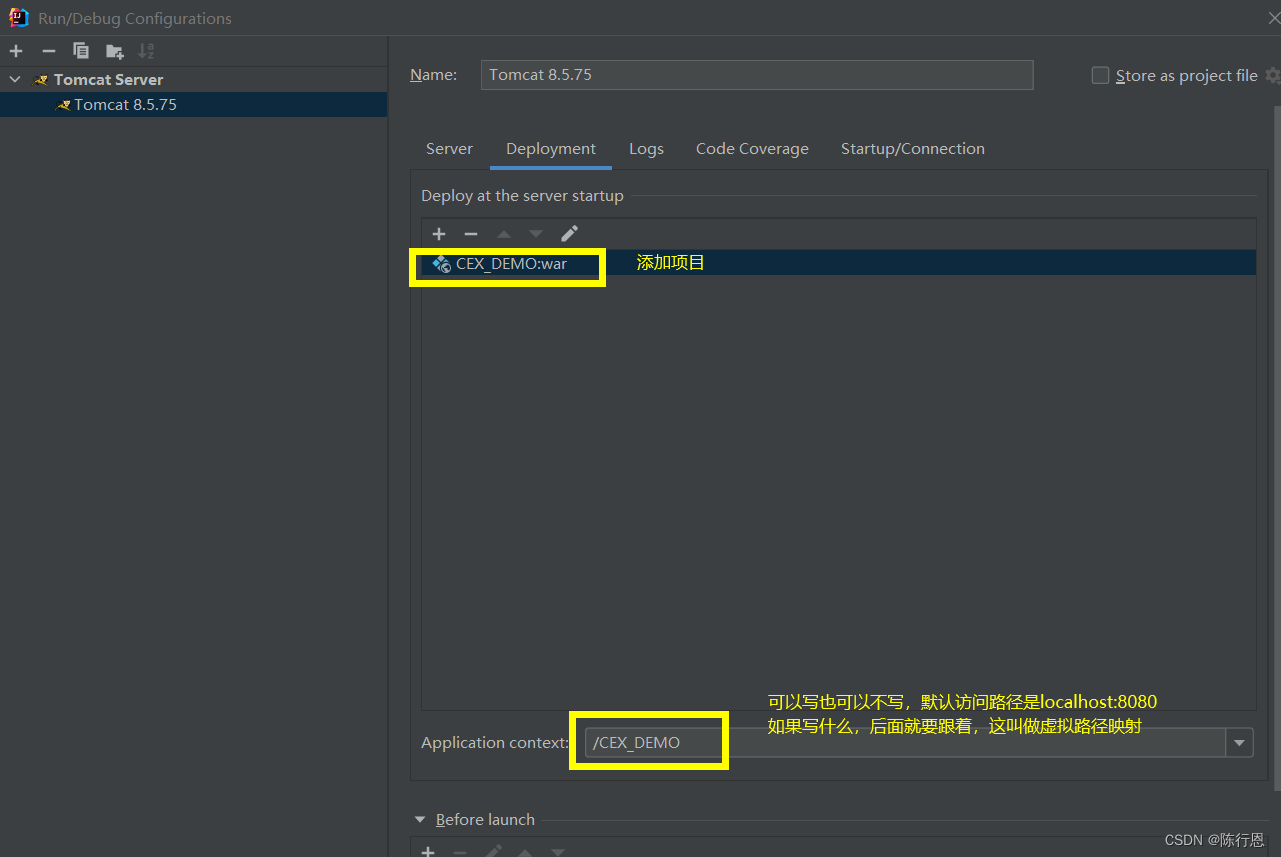The image size is (1281, 857).
Task: Enable Store as project file checkbox
Action: click(x=1100, y=75)
